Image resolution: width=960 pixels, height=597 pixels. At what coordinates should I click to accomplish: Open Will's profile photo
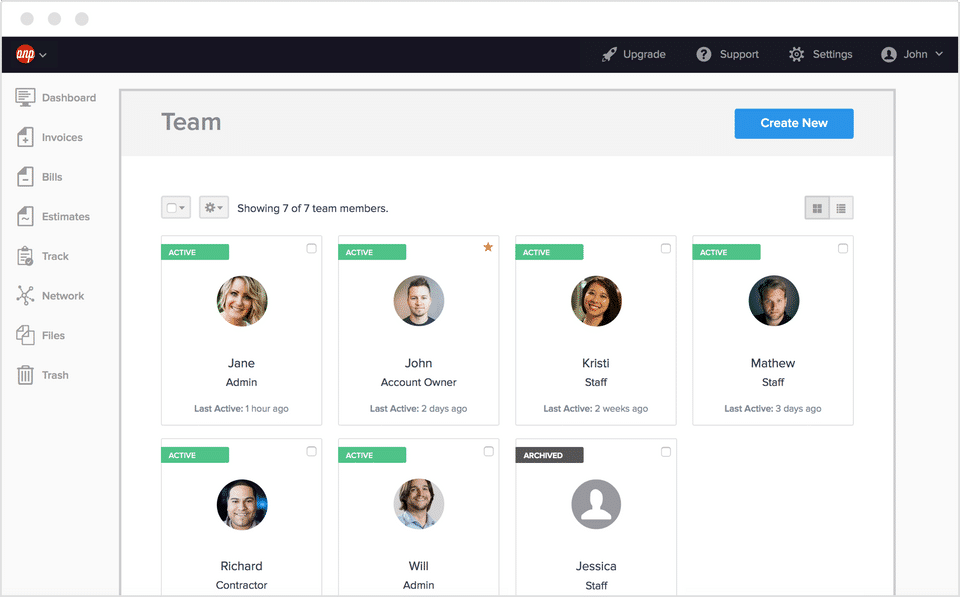coord(419,504)
